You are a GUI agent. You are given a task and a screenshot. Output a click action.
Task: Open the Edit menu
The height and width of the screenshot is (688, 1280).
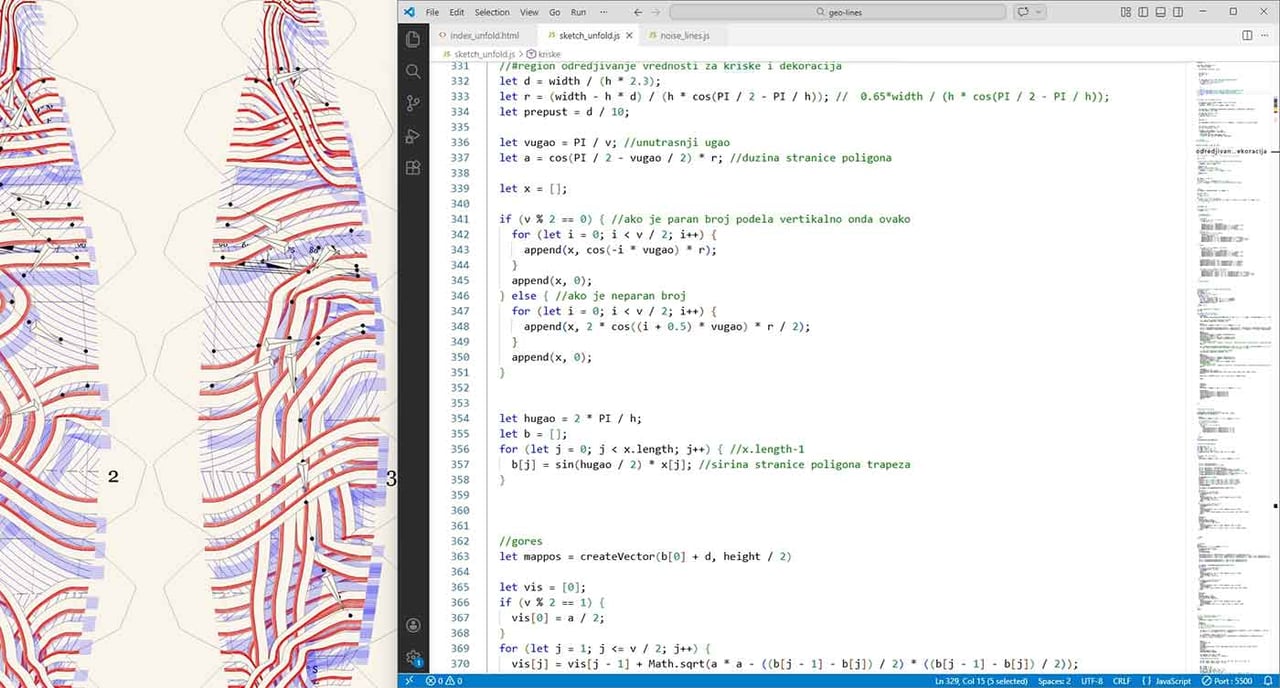point(456,12)
